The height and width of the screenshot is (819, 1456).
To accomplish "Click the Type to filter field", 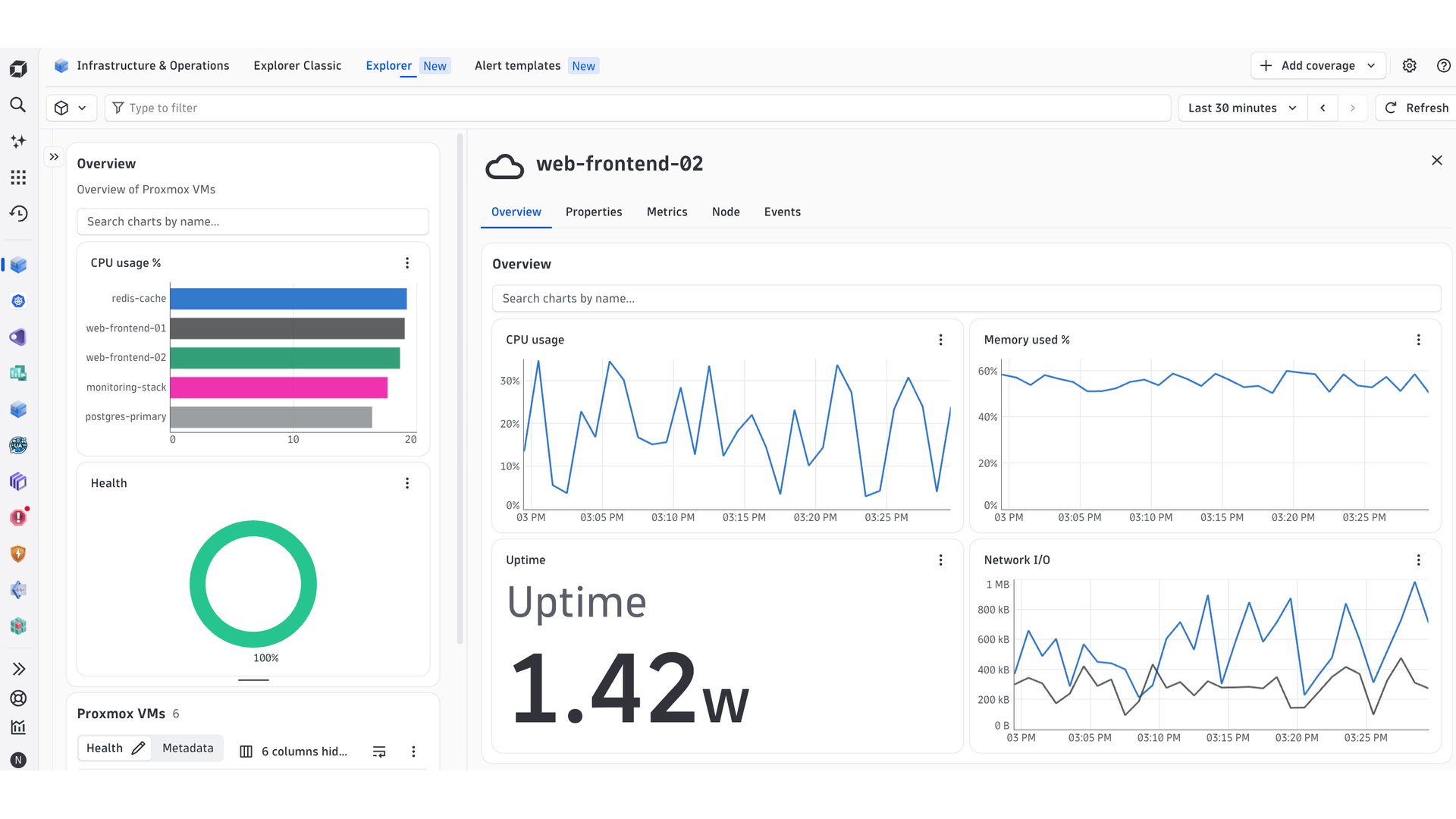I will pos(638,108).
